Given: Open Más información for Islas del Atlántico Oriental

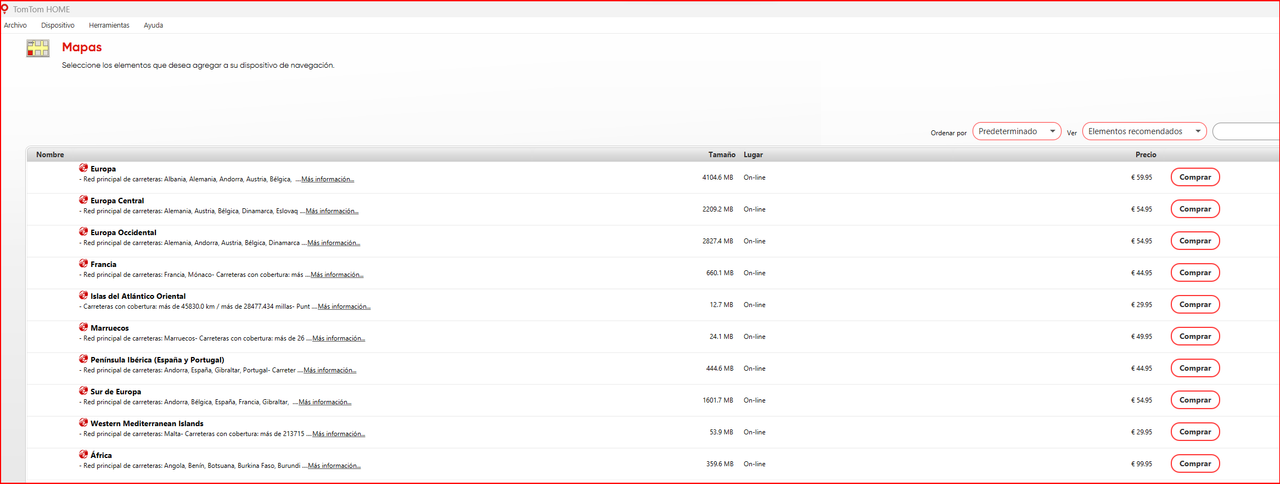Looking at the screenshot, I should click(343, 306).
